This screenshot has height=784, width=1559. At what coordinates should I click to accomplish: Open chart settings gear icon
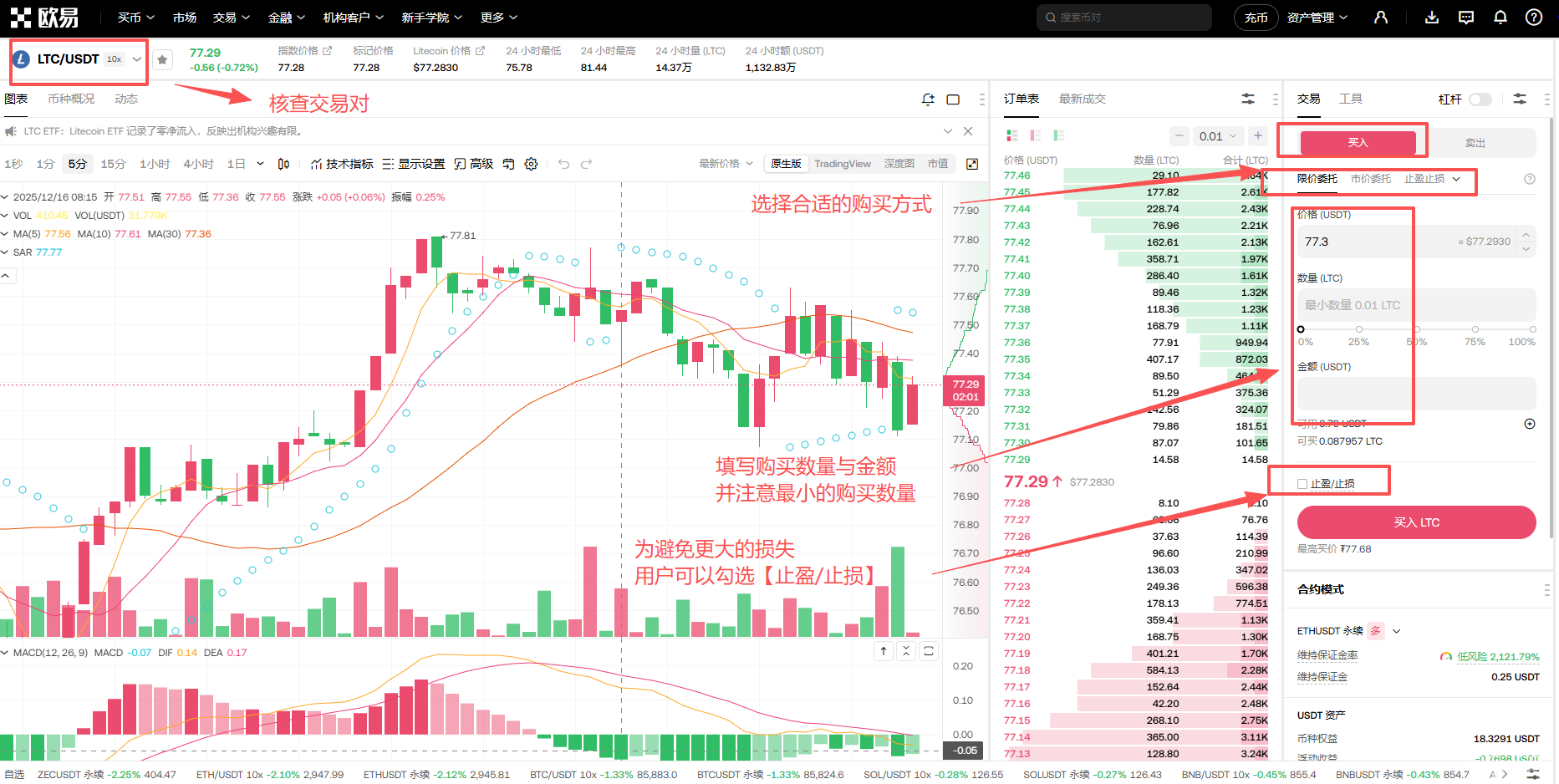pyautogui.click(x=531, y=164)
